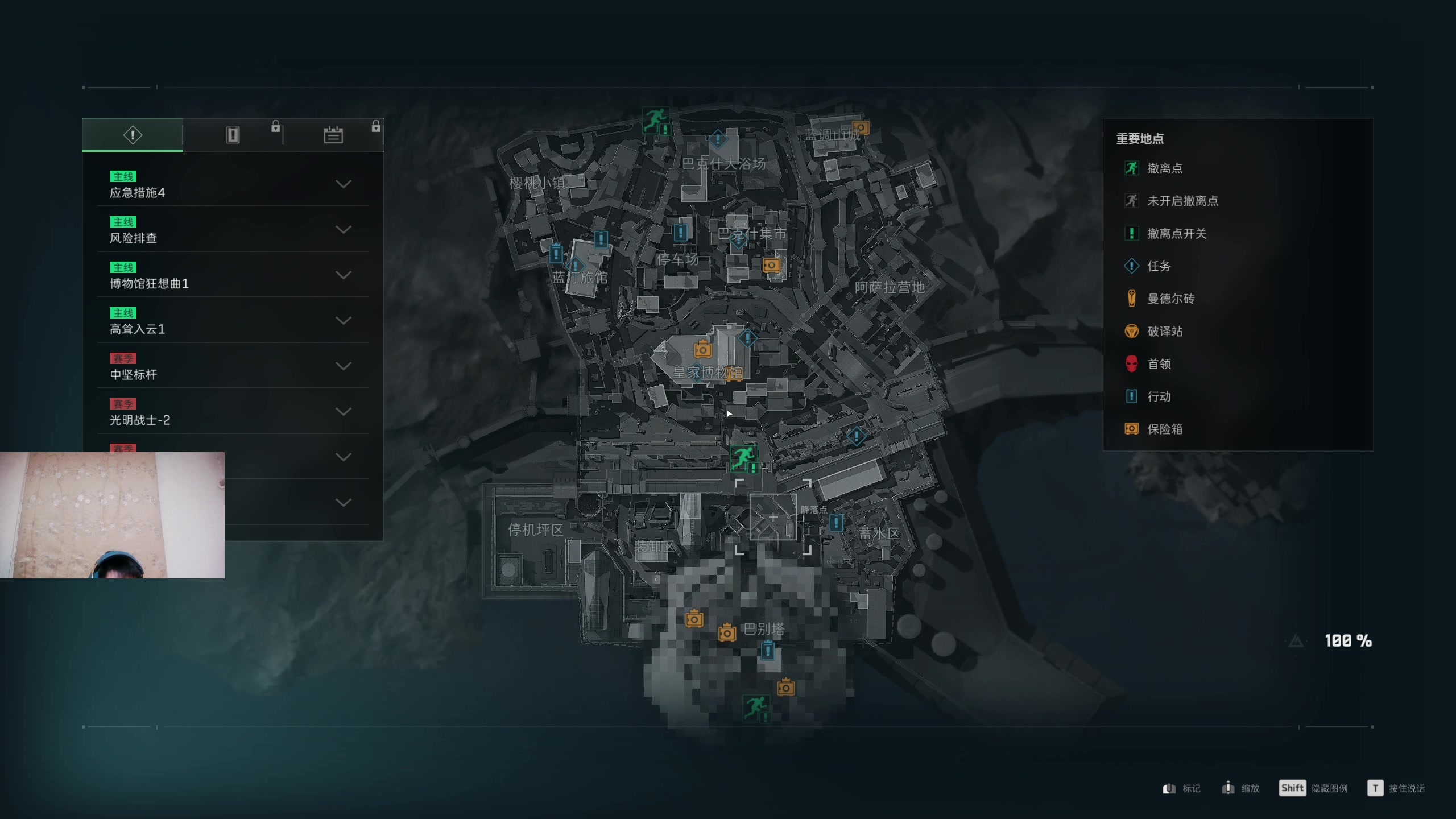Select the action marker beside 降落点
The image size is (1456, 819).
(836, 522)
